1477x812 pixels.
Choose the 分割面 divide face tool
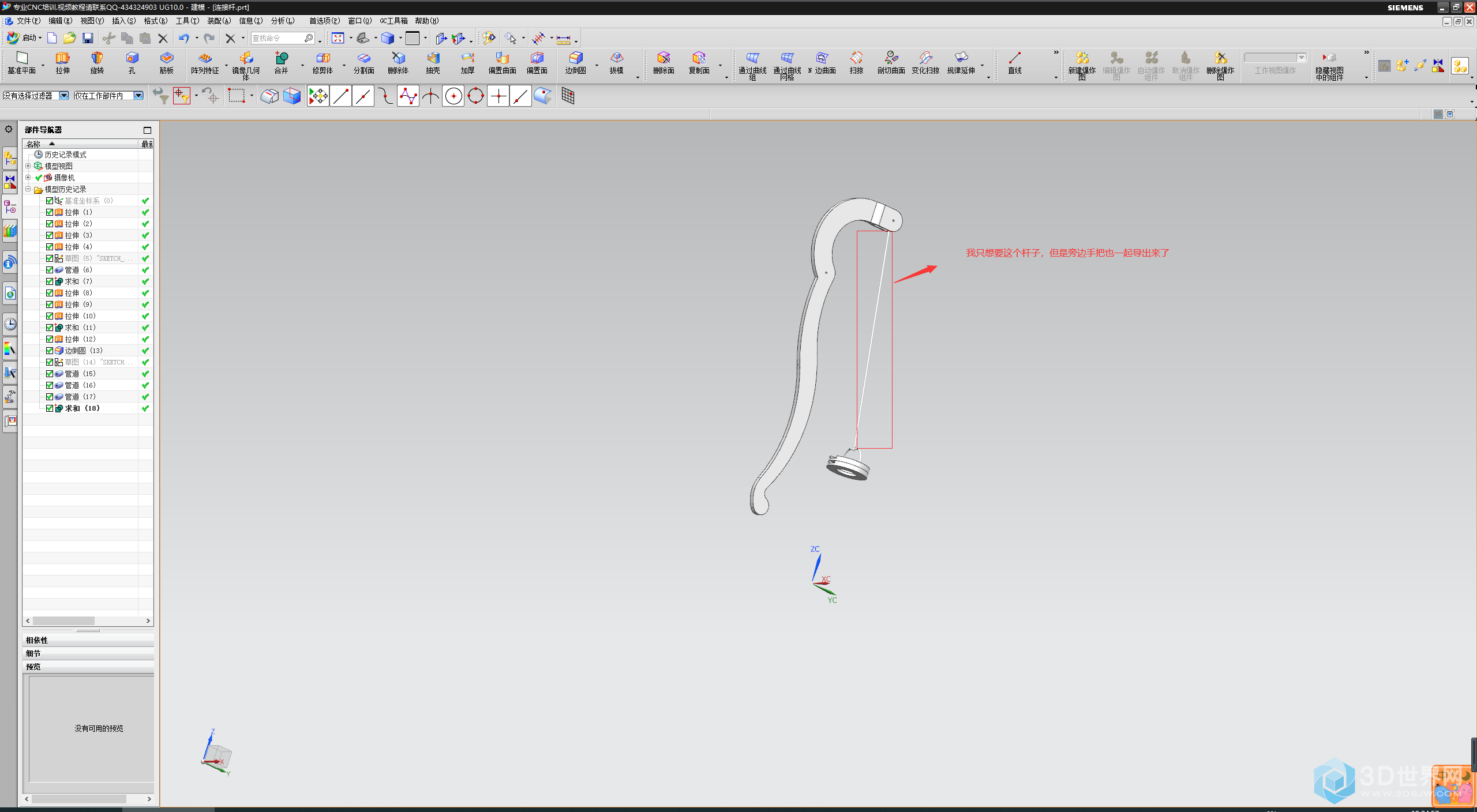[x=363, y=63]
